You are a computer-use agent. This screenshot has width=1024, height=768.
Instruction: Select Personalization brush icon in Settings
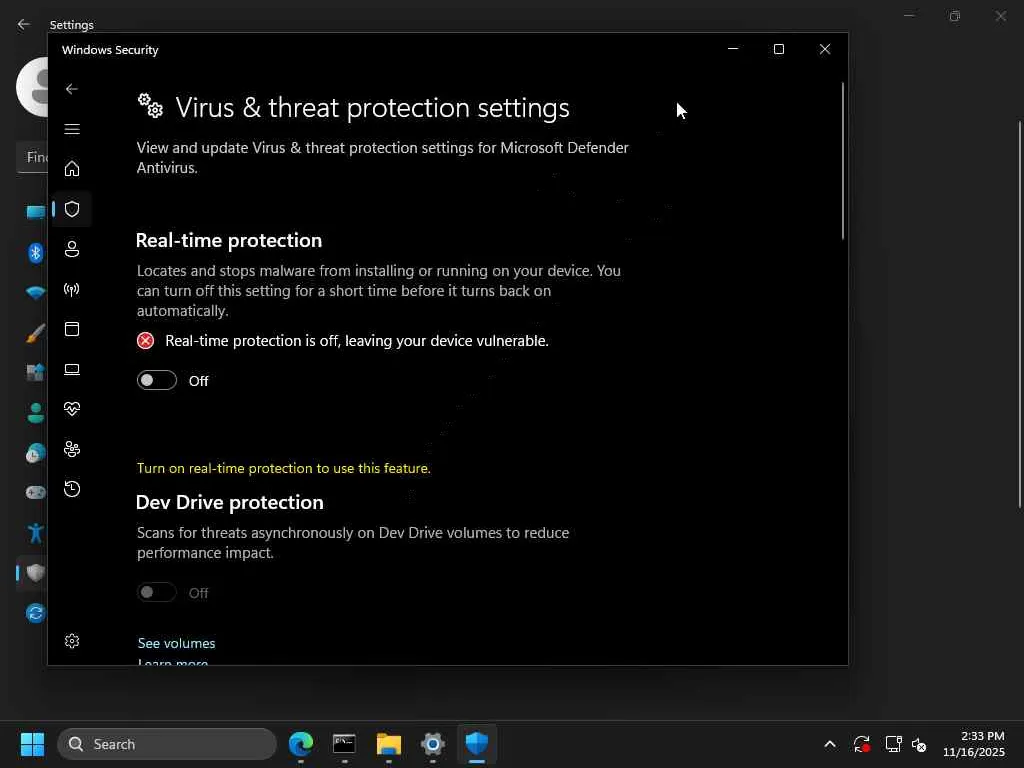(x=35, y=332)
